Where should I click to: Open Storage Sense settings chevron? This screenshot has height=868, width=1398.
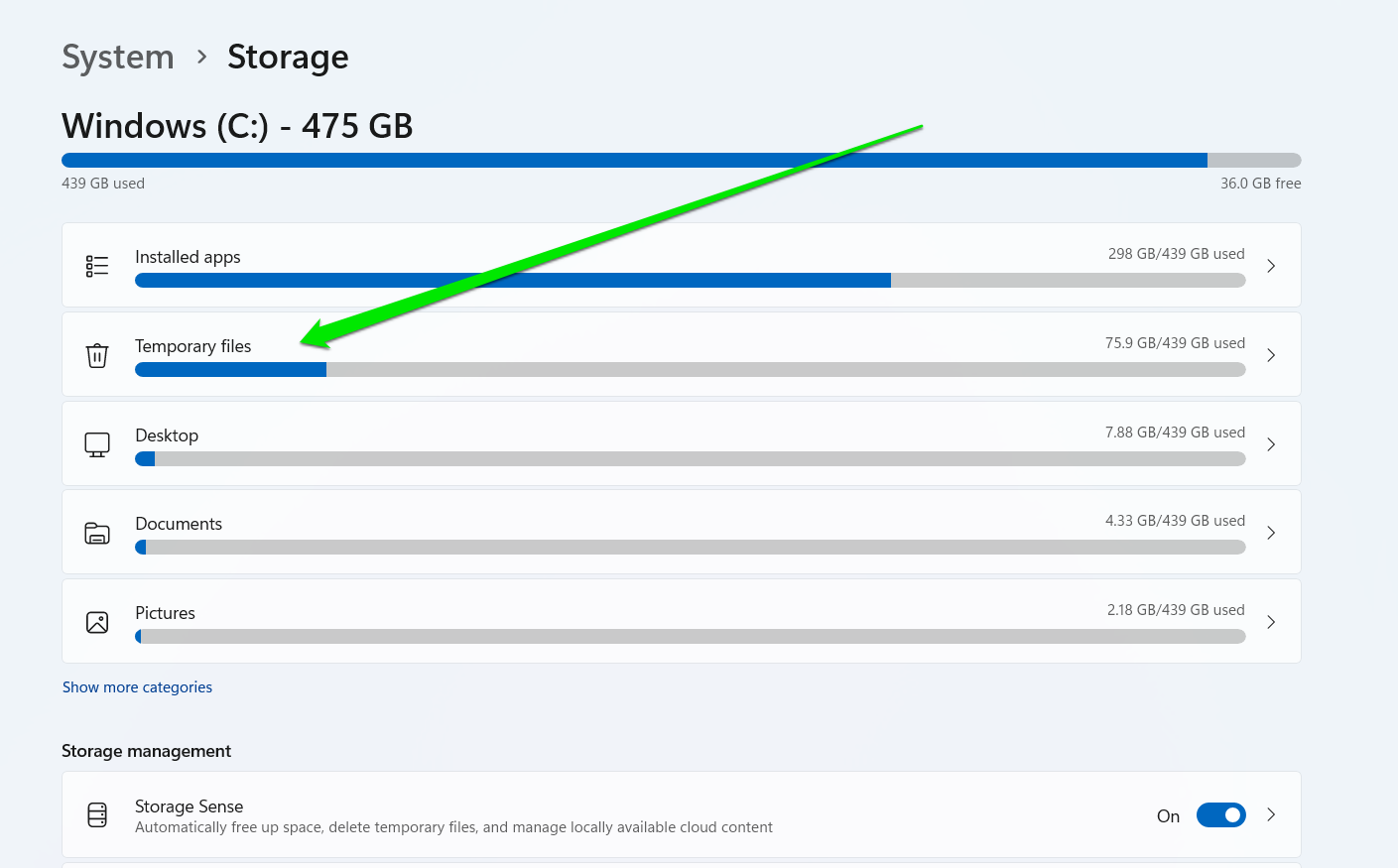point(1271,814)
